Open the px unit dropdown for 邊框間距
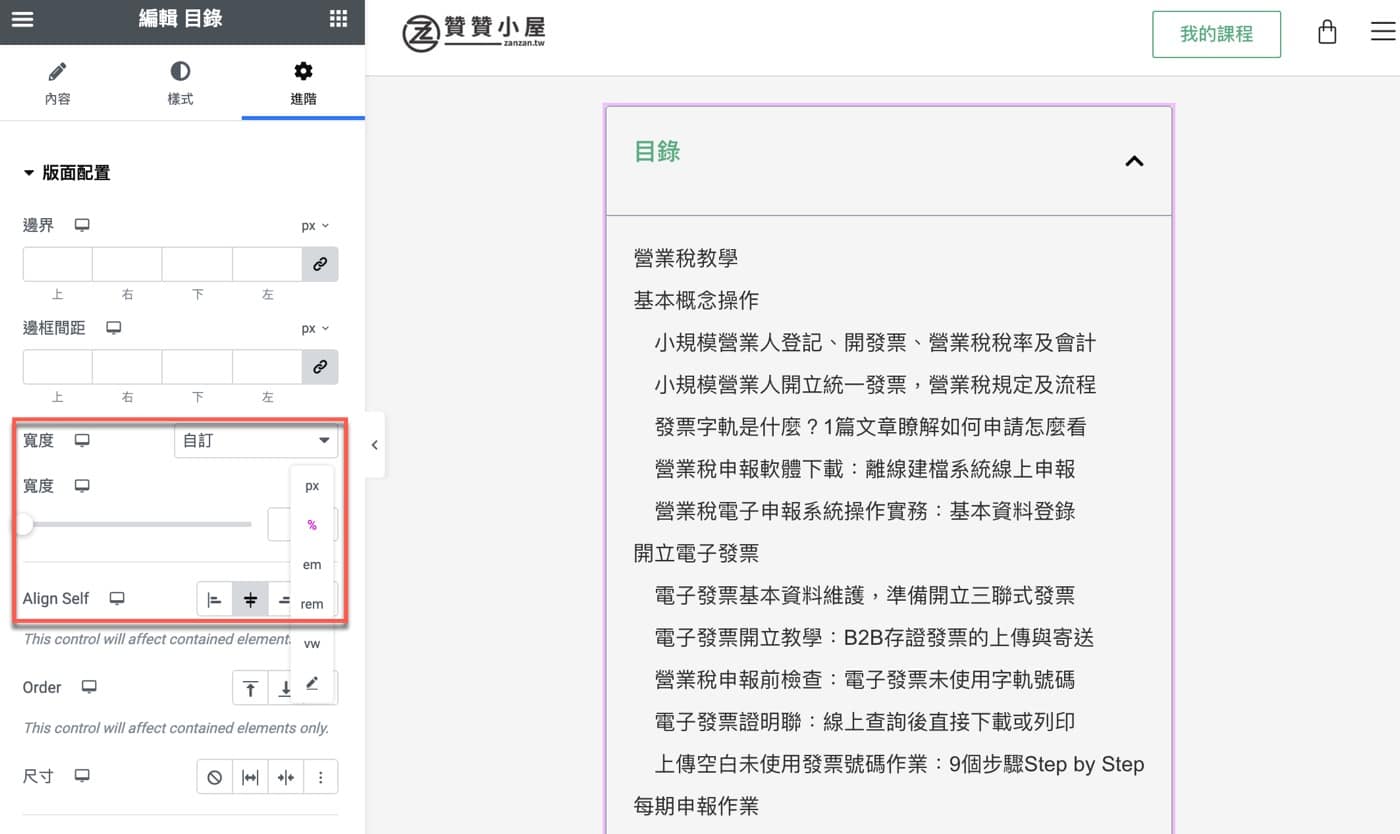This screenshot has width=1400, height=834. (x=315, y=328)
